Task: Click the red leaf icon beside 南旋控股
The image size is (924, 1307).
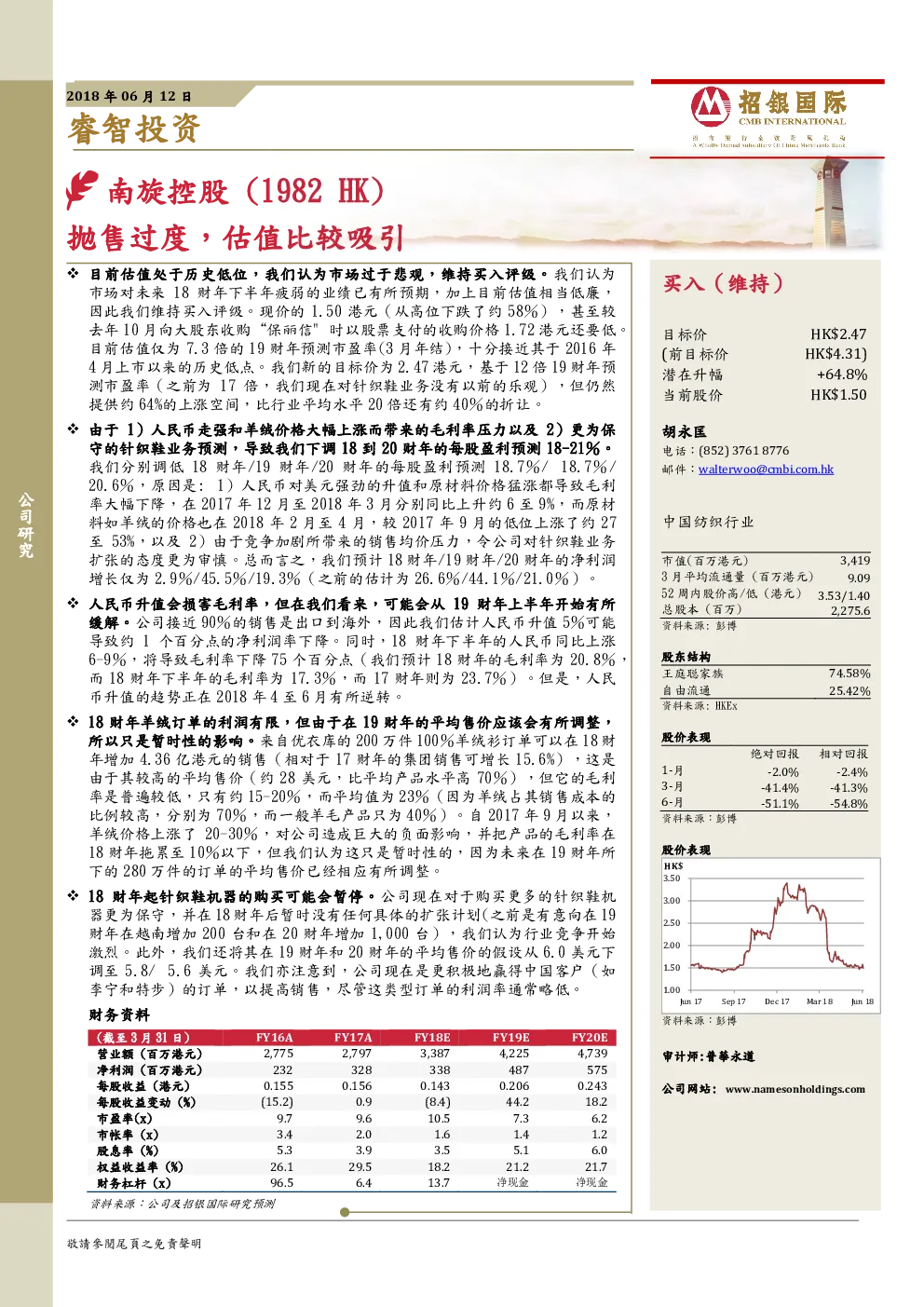Action: [82, 190]
